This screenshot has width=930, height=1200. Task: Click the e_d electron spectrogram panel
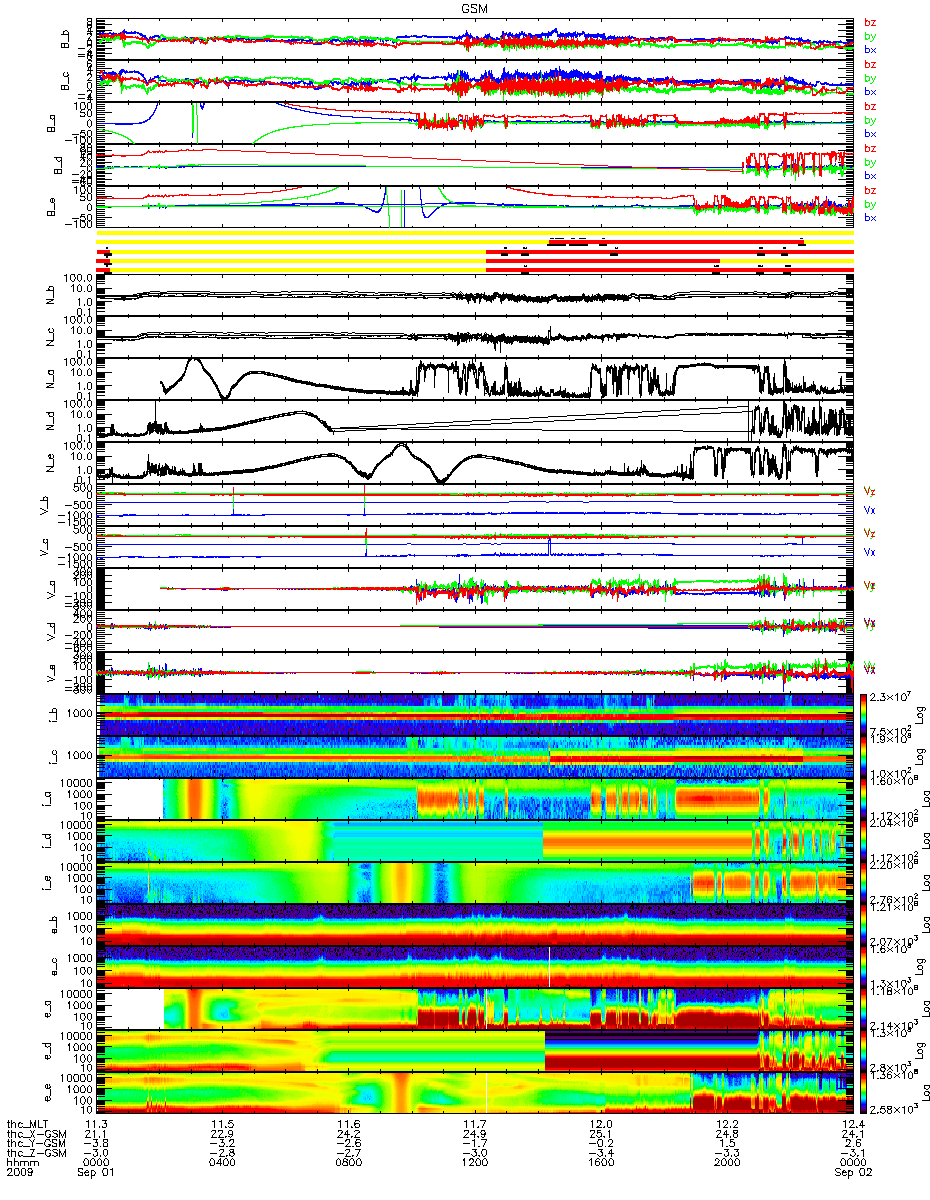click(475, 1052)
